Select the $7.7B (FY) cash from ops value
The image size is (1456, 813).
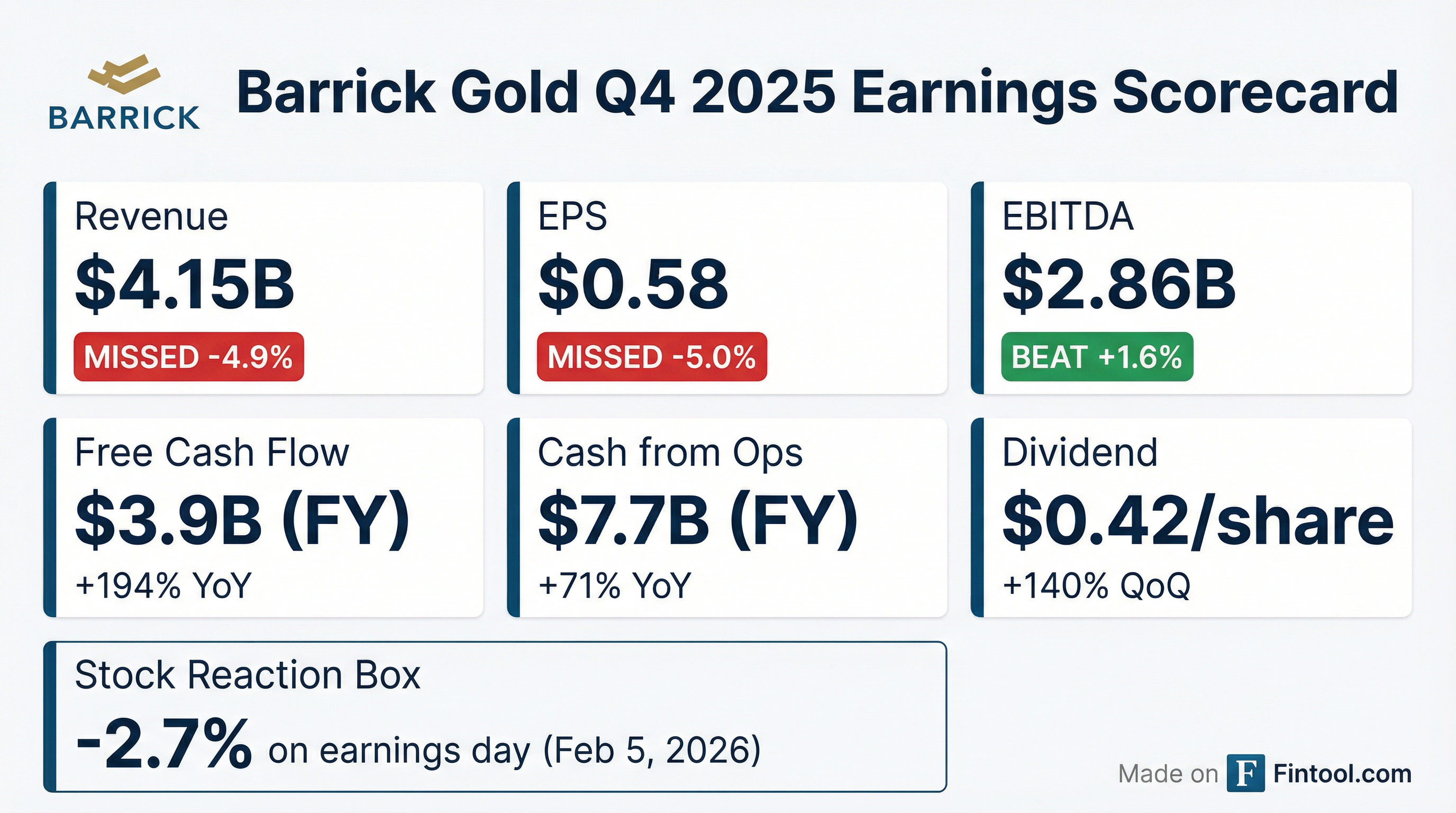[x=697, y=520]
